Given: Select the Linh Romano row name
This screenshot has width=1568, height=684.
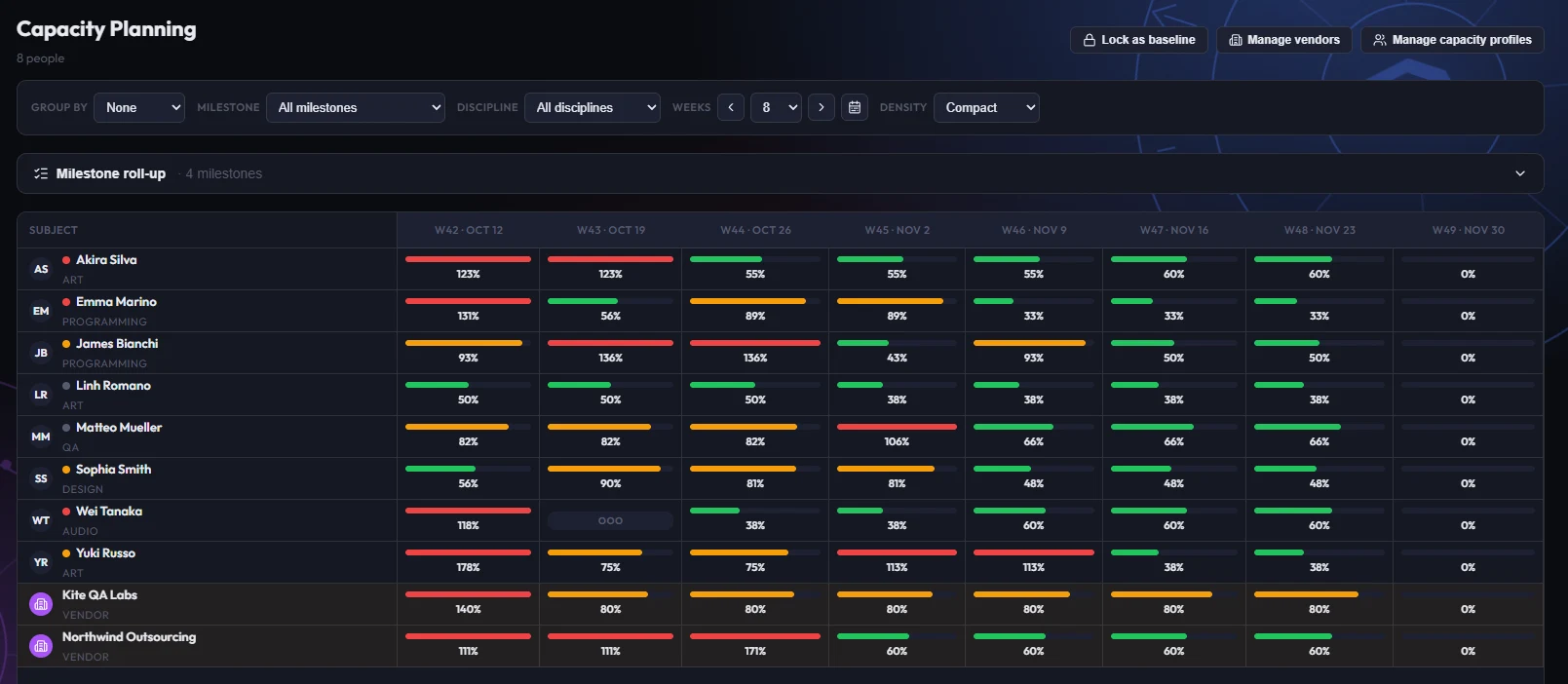Looking at the screenshot, I should tap(113, 386).
